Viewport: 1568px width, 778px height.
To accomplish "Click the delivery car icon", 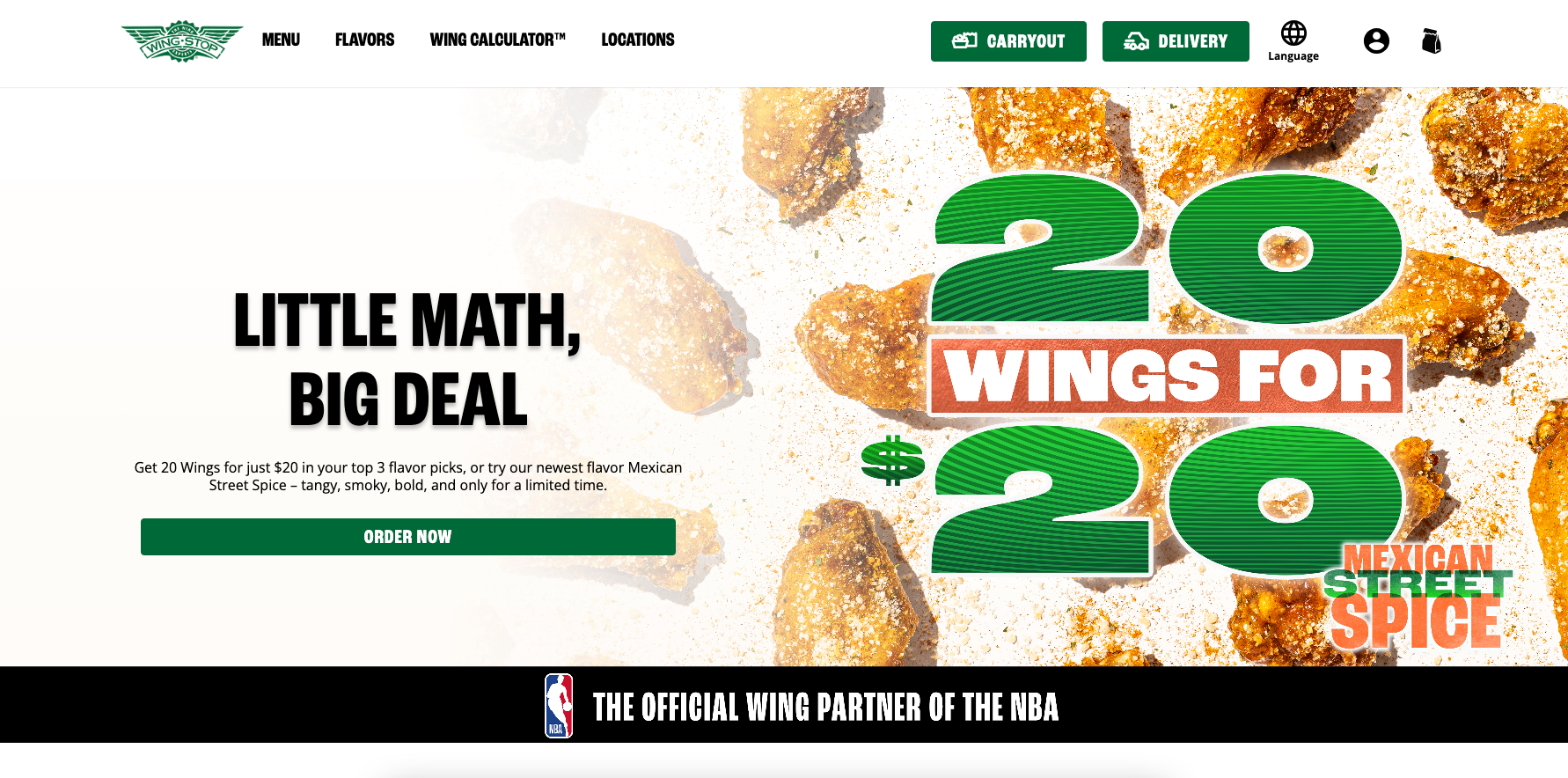I will pyautogui.click(x=1136, y=40).
